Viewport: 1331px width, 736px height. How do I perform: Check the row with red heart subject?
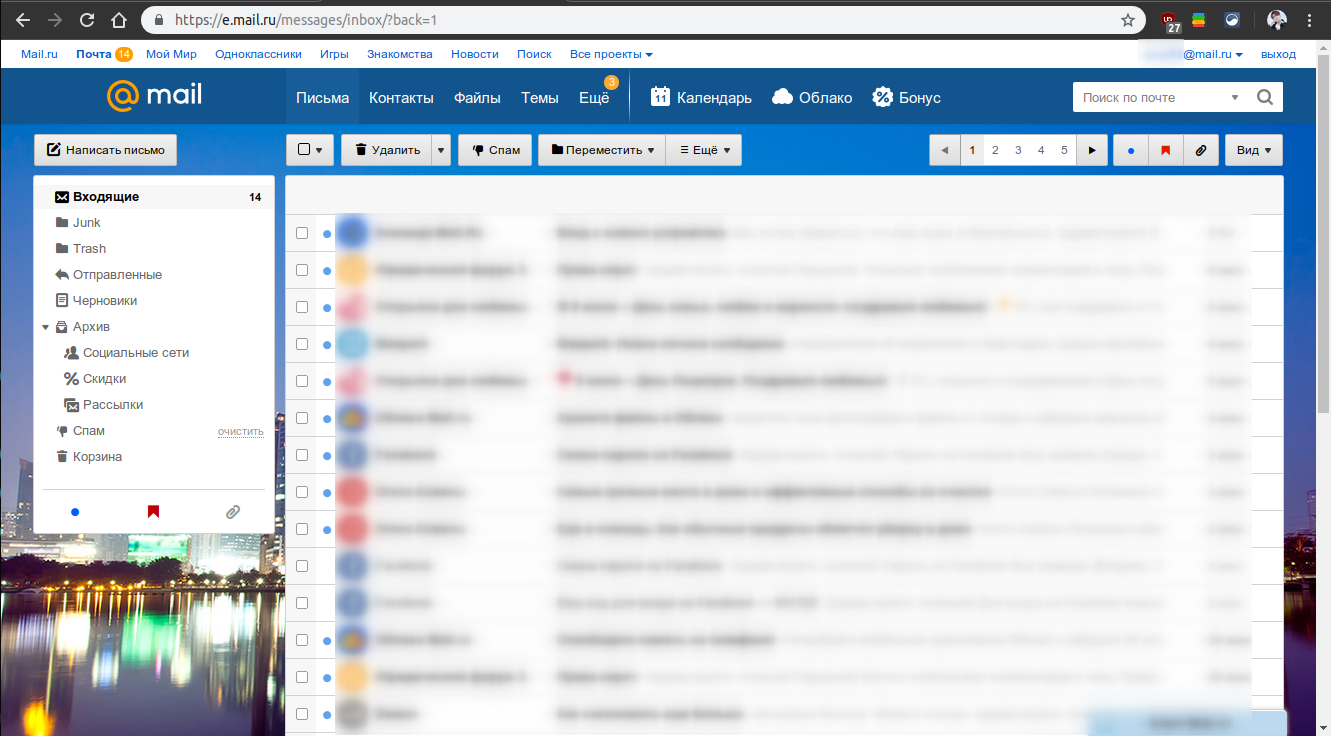(x=302, y=381)
